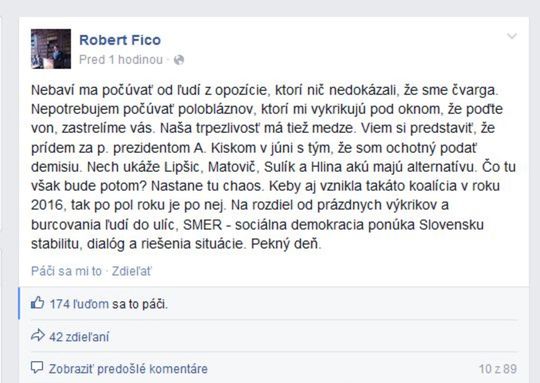Click on the post body text

pyautogui.click(x=273, y=167)
